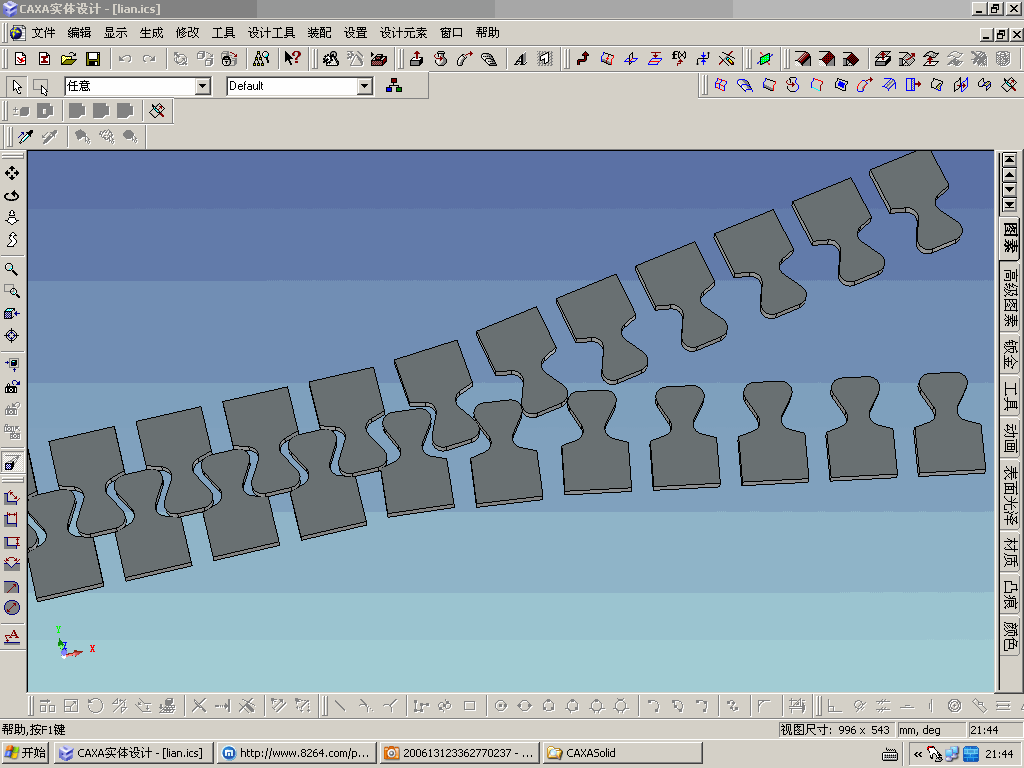Click the 开始 Start button
1024x768 pixels.
pos(25,753)
